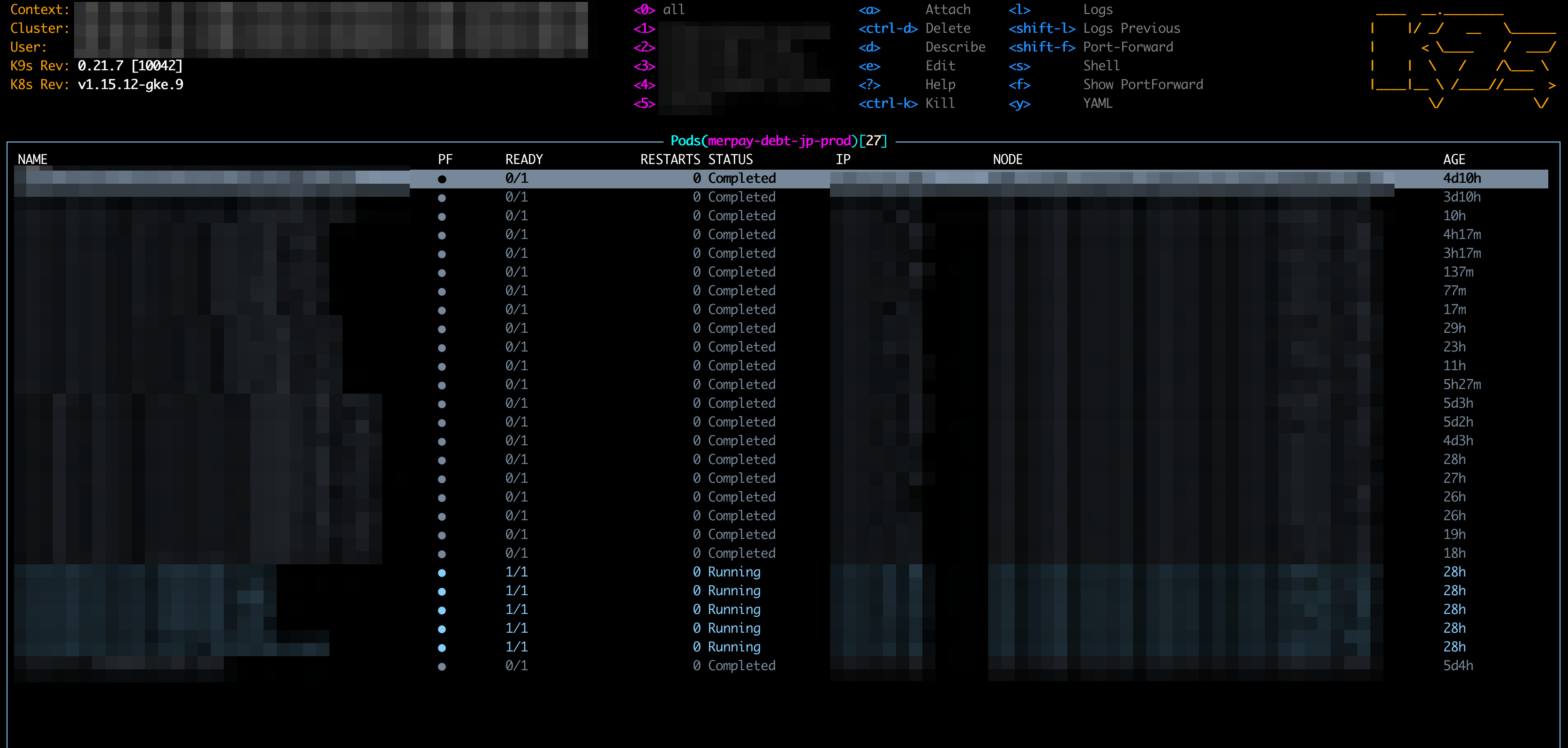Open the Help <?> command
The height and width of the screenshot is (748, 1568).
pos(870,85)
